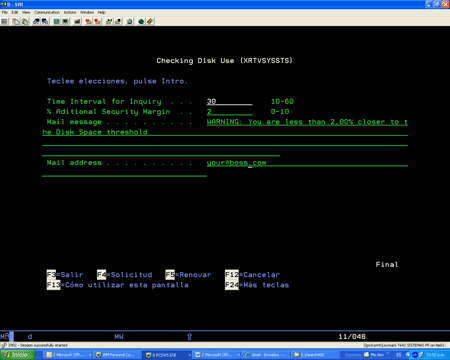
Task: Click the F24=Más teclas function key
Action: 257,285
